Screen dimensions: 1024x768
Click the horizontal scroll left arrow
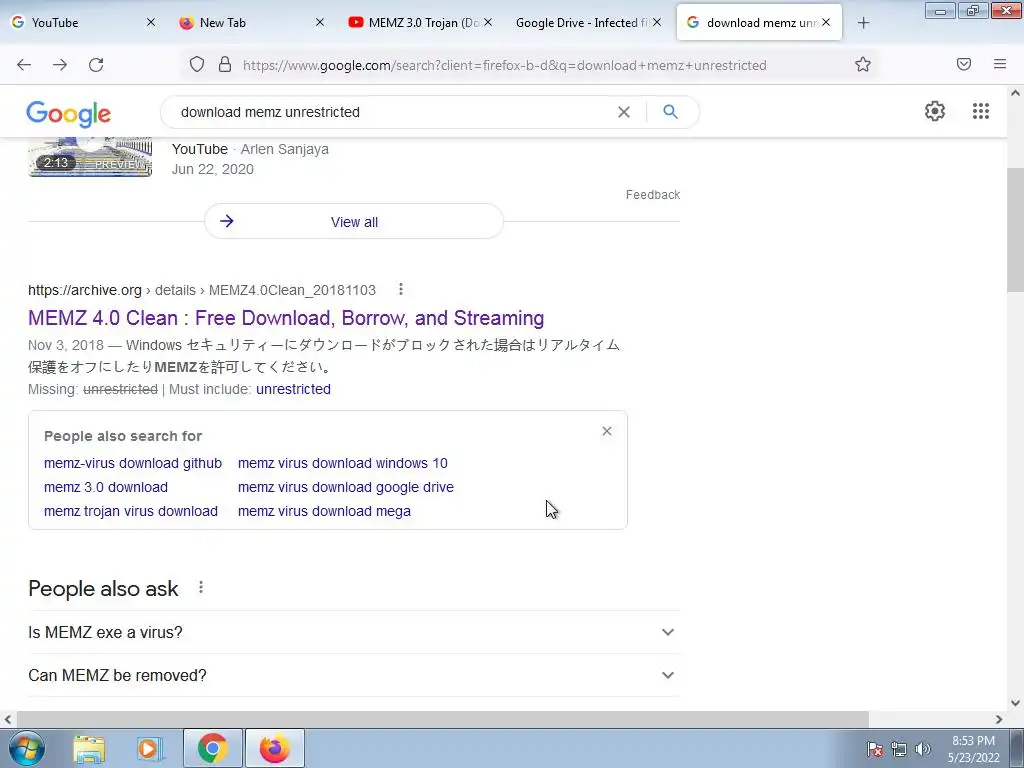click(7, 719)
